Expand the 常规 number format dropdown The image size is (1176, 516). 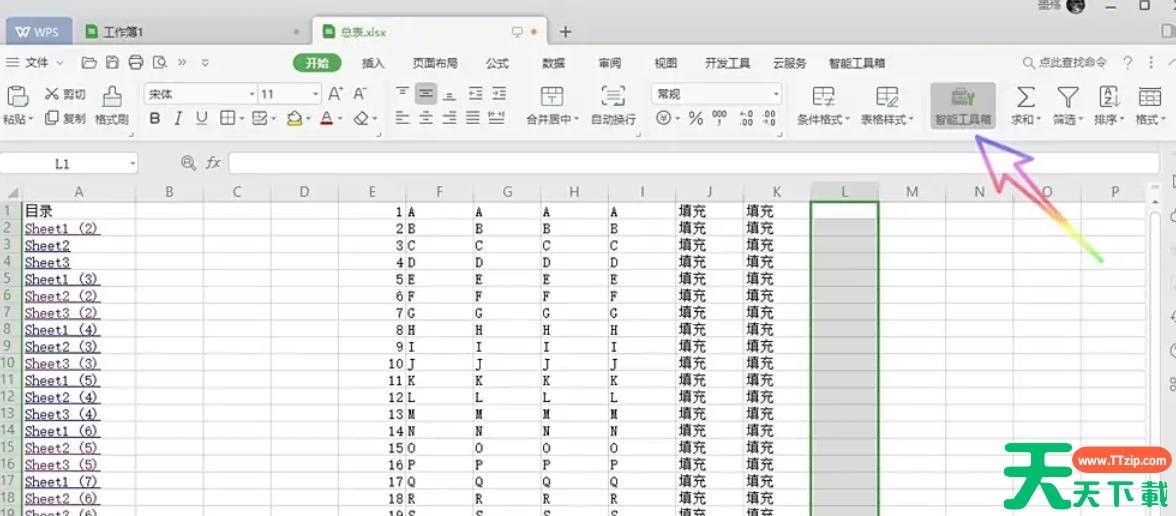776,94
